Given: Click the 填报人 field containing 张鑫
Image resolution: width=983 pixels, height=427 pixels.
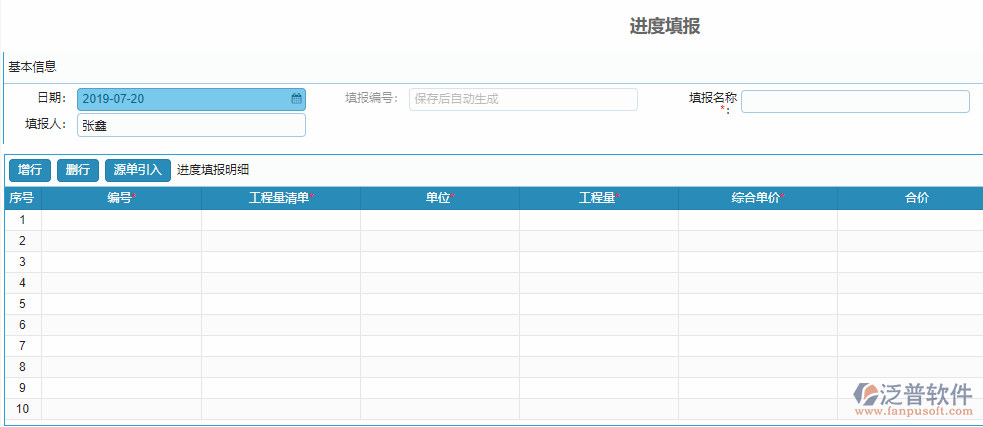Looking at the screenshot, I should click(x=191, y=125).
